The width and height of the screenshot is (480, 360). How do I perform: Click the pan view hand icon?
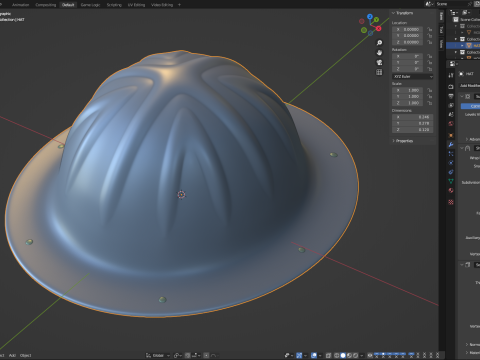point(379,53)
